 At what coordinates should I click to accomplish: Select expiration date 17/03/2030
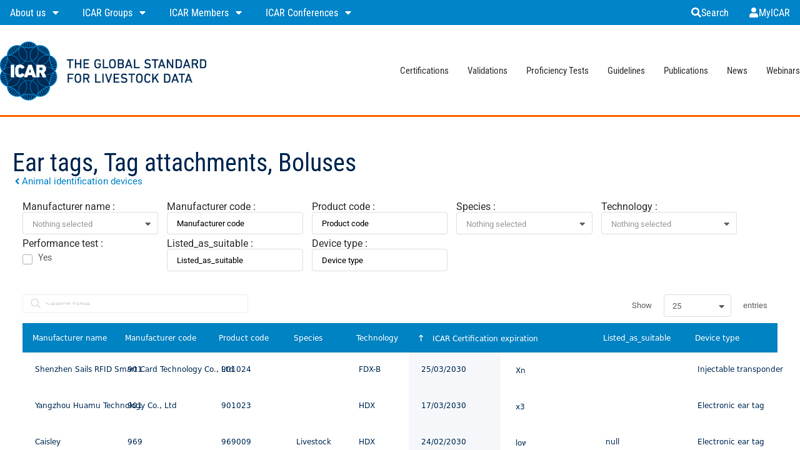point(443,406)
